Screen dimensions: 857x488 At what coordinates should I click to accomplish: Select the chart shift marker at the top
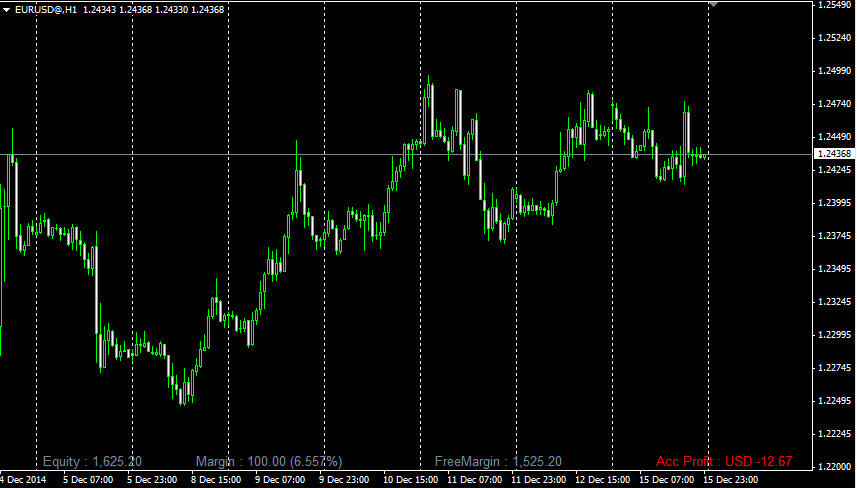tap(713, 4)
